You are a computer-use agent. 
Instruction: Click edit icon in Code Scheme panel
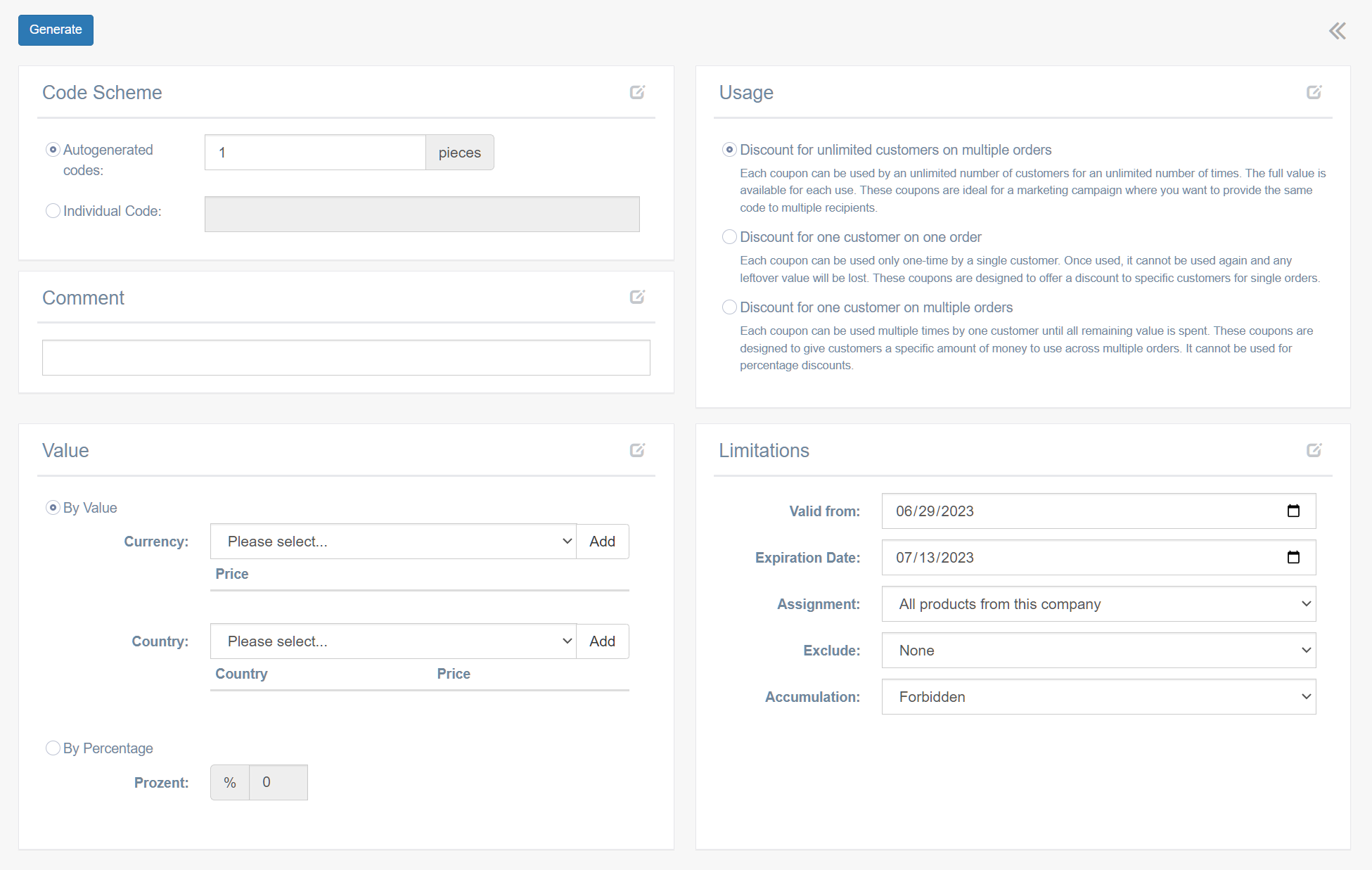tap(637, 92)
